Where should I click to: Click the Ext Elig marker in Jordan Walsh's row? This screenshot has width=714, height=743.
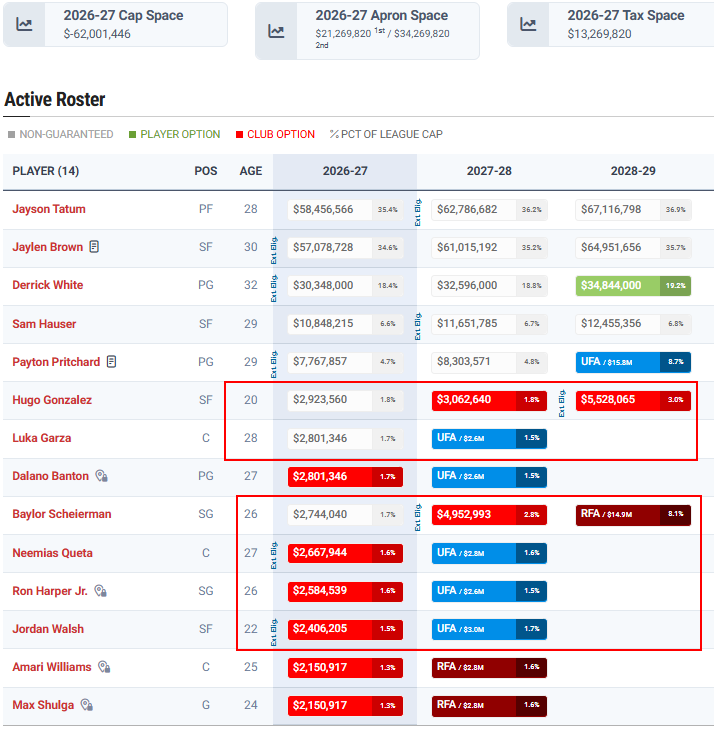coord(273,632)
